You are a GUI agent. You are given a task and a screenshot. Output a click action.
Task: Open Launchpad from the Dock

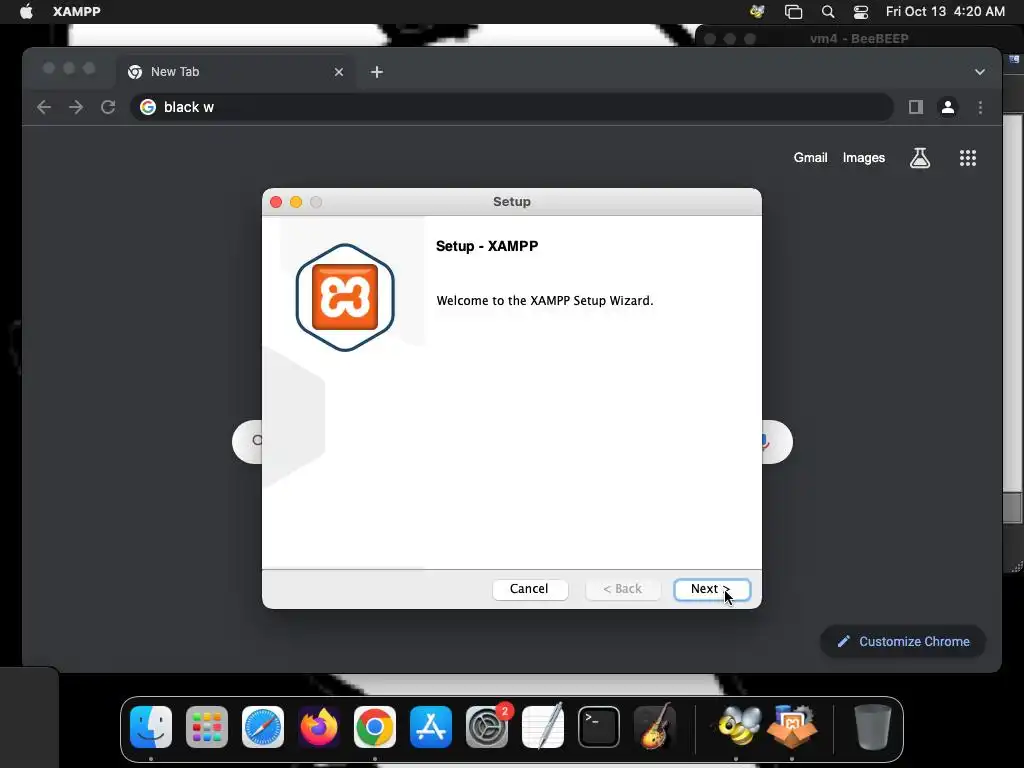tap(207, 726)
